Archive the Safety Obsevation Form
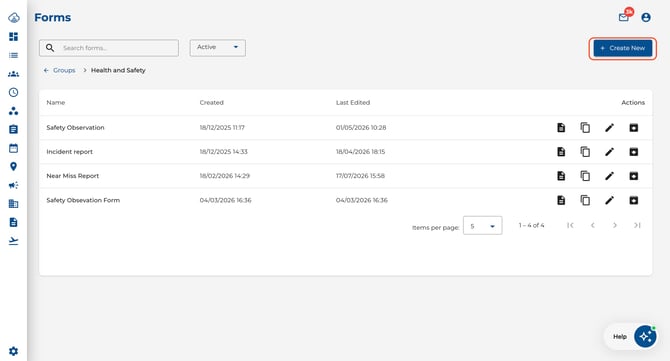This screenshot has width=670, height=361. point(634,200)
